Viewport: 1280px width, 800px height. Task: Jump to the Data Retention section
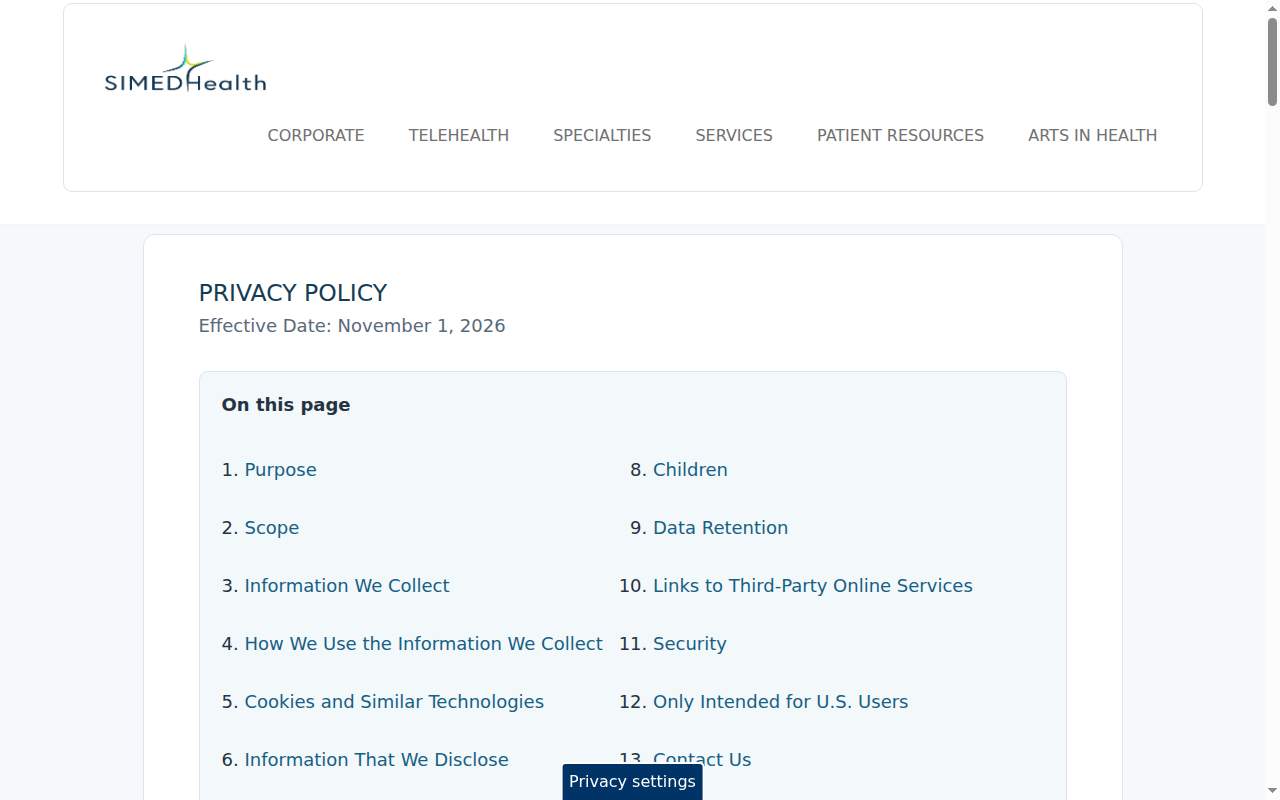(720, 528)
